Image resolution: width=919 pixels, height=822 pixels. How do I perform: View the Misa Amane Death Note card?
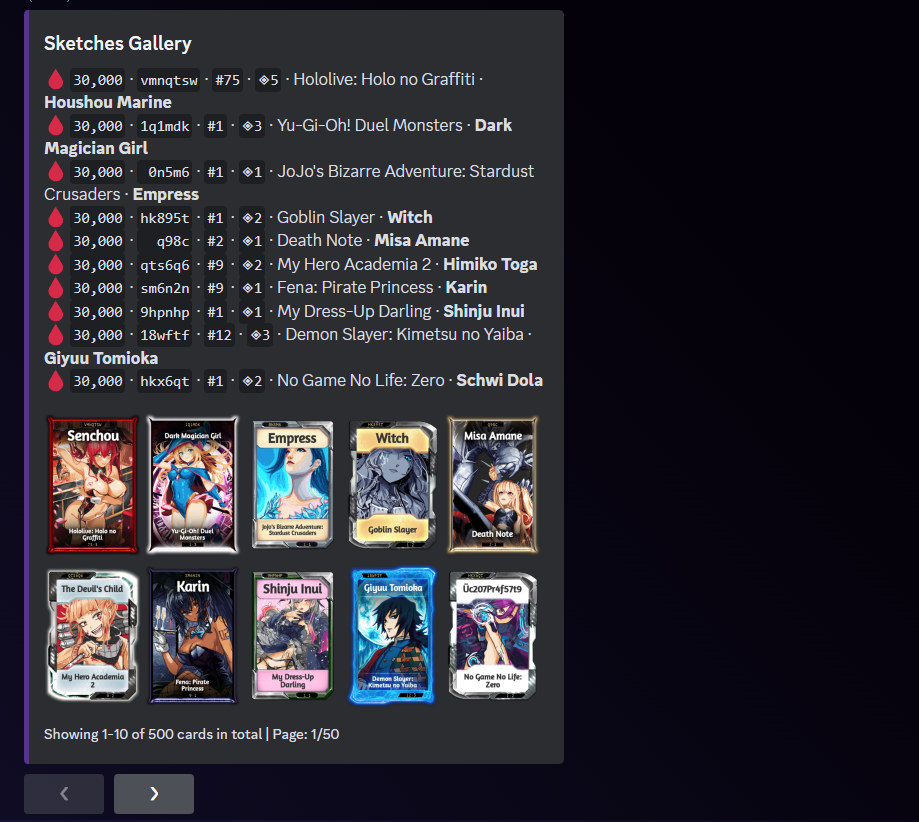[492, 485]
